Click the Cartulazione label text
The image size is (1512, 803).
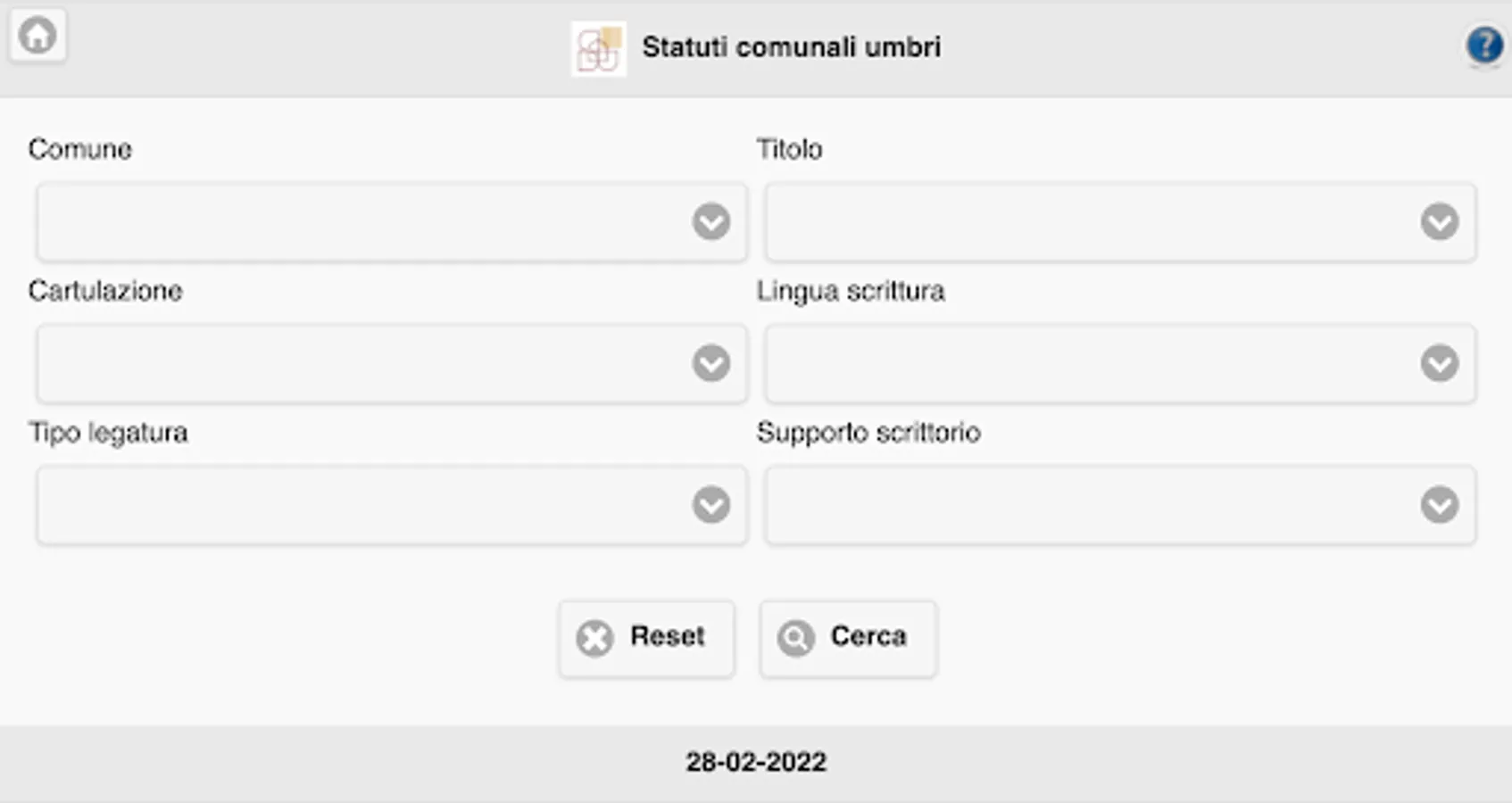point(105,291)
